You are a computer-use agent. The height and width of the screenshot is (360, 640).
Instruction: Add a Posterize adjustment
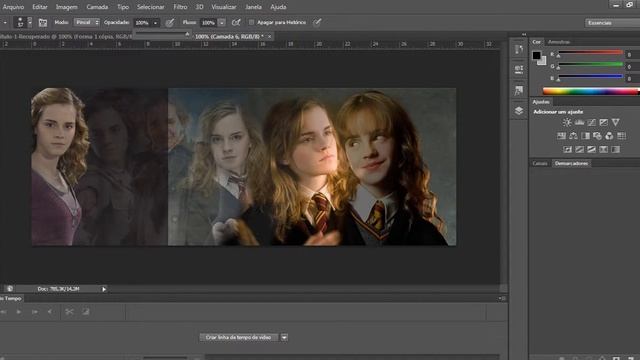click(x=579, y=149)
